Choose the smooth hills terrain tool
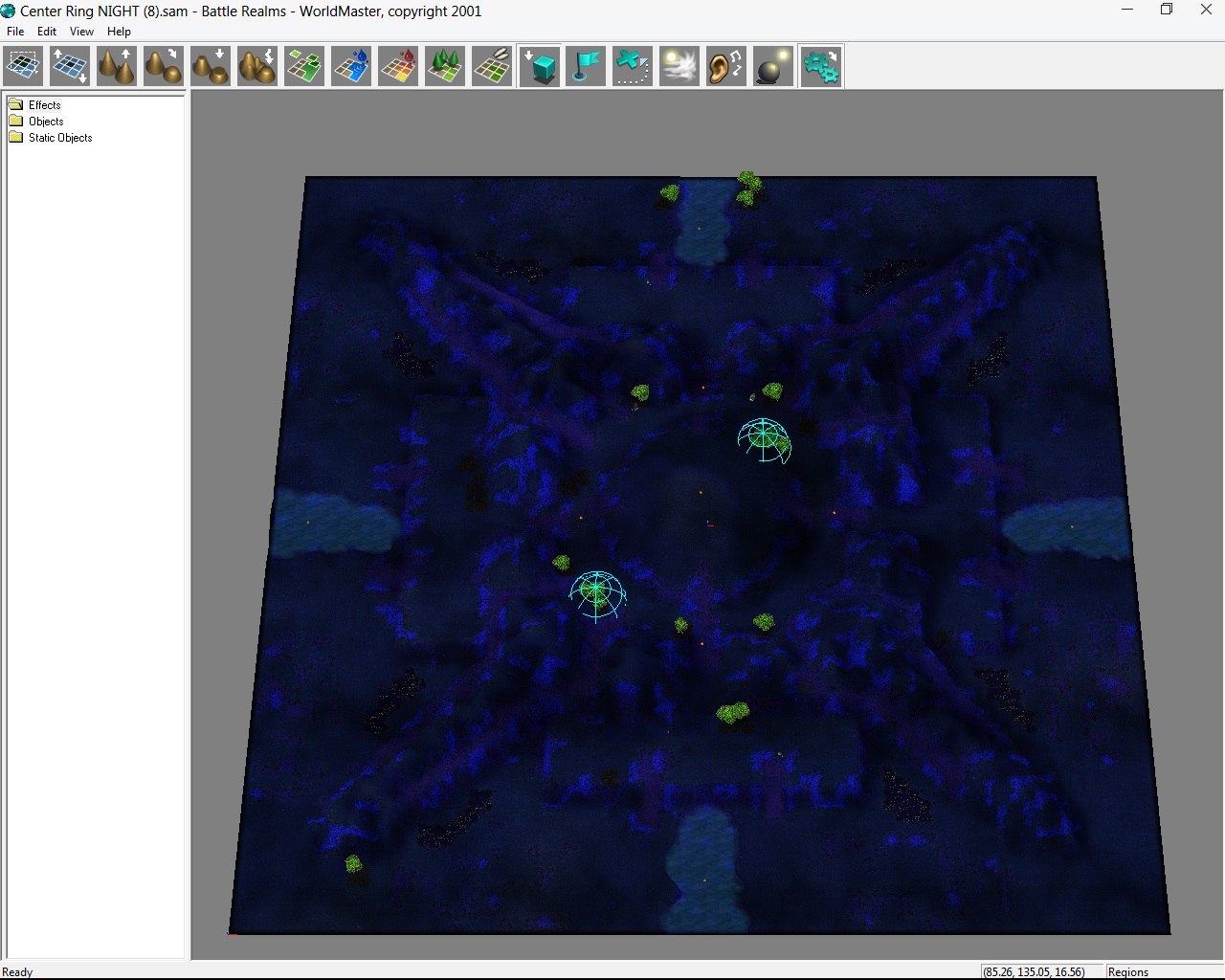Image resolution: width=1225 pixels, height=980 pixels. (164, 67)
